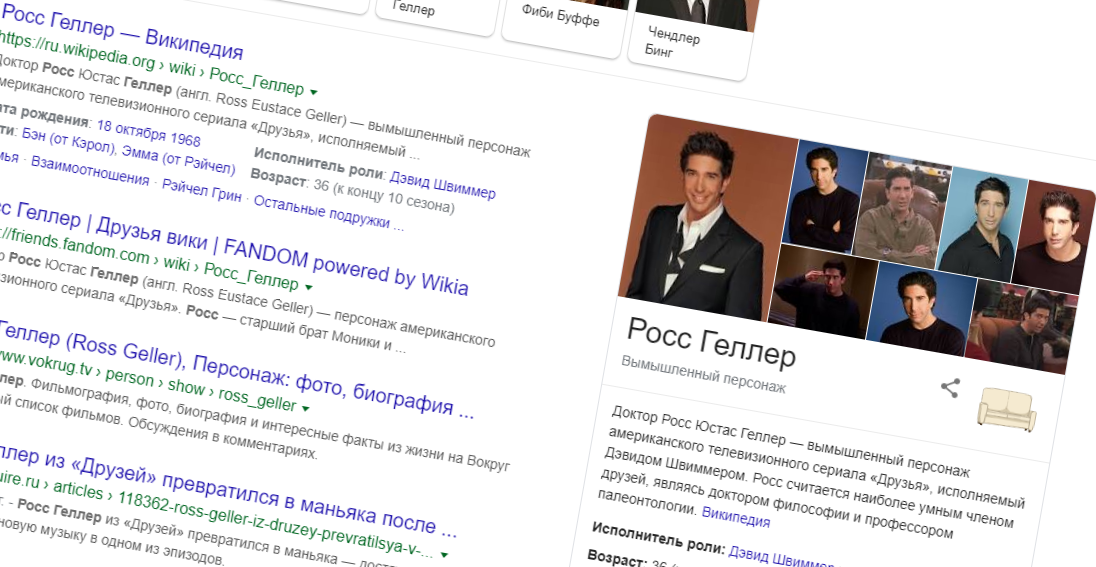Viewport: 1096px width, 567px height.
Task: Go to the Остальные подружки sitelink
Action: (329, 213)
